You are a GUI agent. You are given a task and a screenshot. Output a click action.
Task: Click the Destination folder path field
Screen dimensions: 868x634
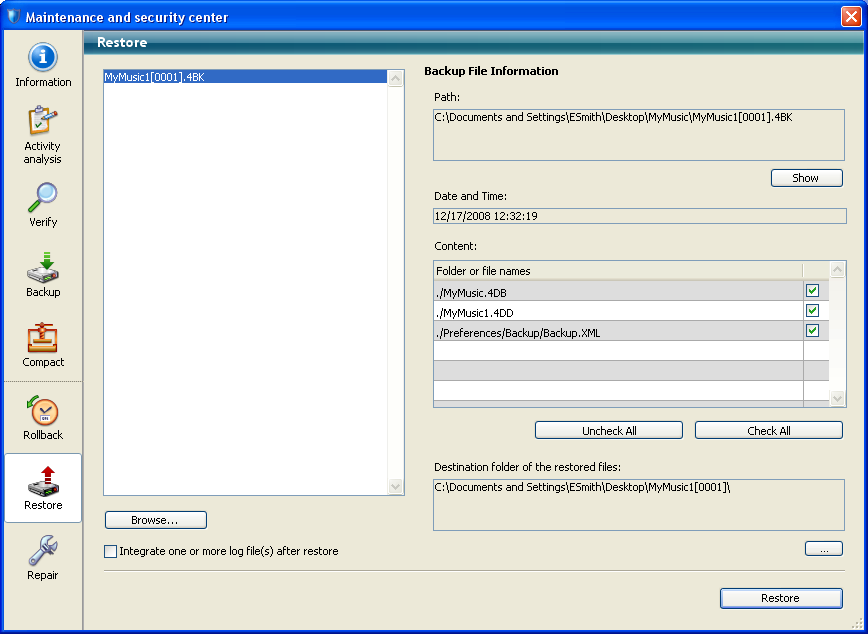point(638,504)
